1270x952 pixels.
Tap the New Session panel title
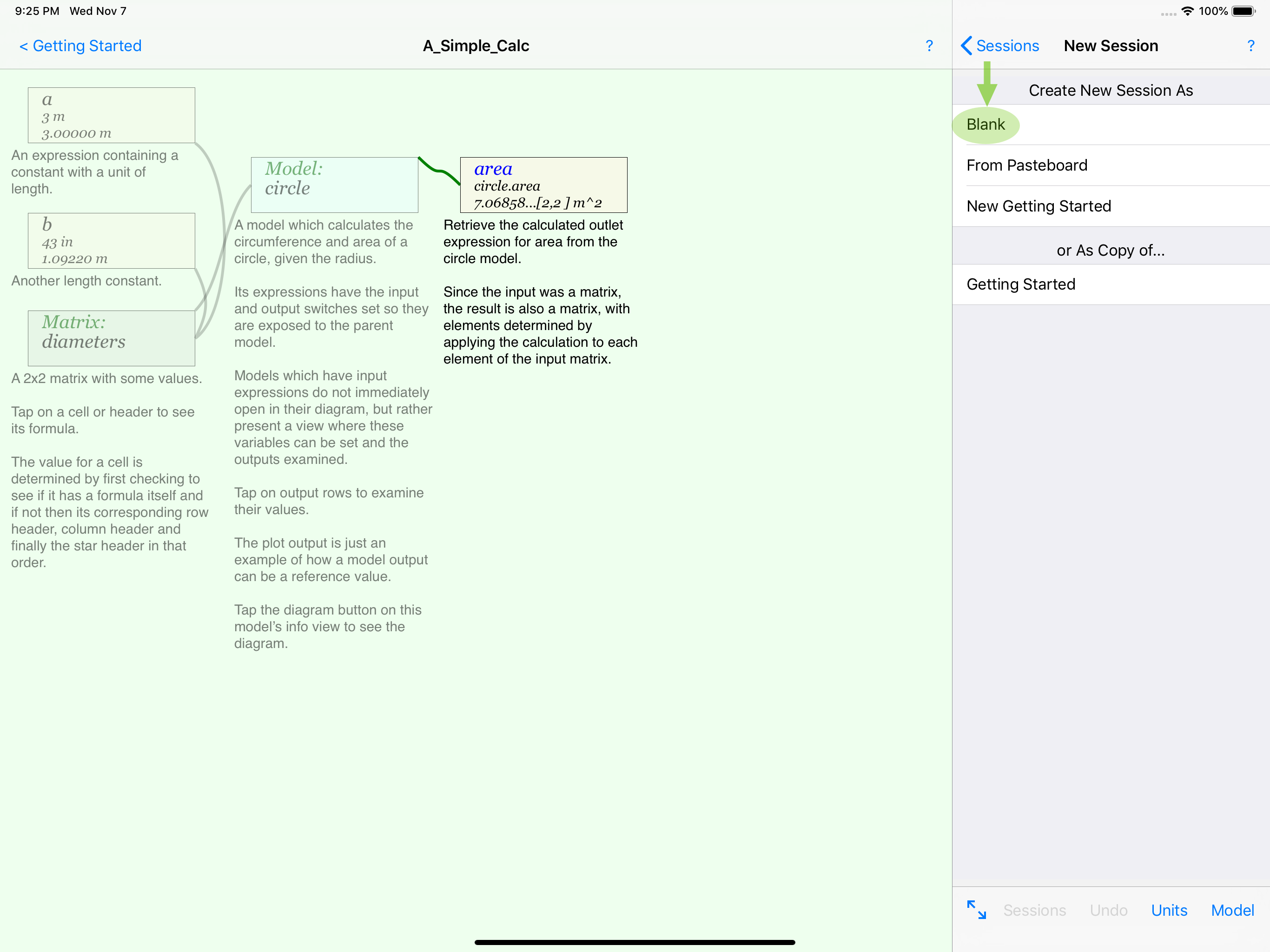tap(1111, 46)
